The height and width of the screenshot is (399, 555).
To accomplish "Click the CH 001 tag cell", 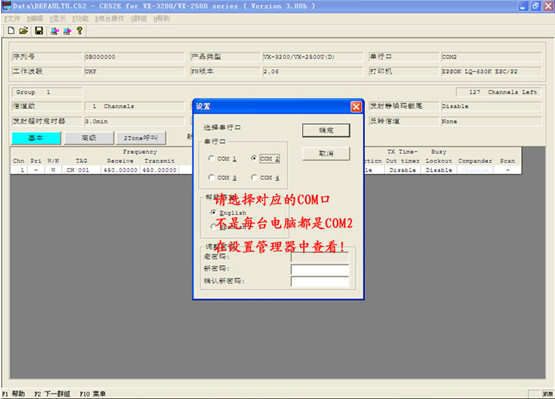I will (x=81, y=170).
